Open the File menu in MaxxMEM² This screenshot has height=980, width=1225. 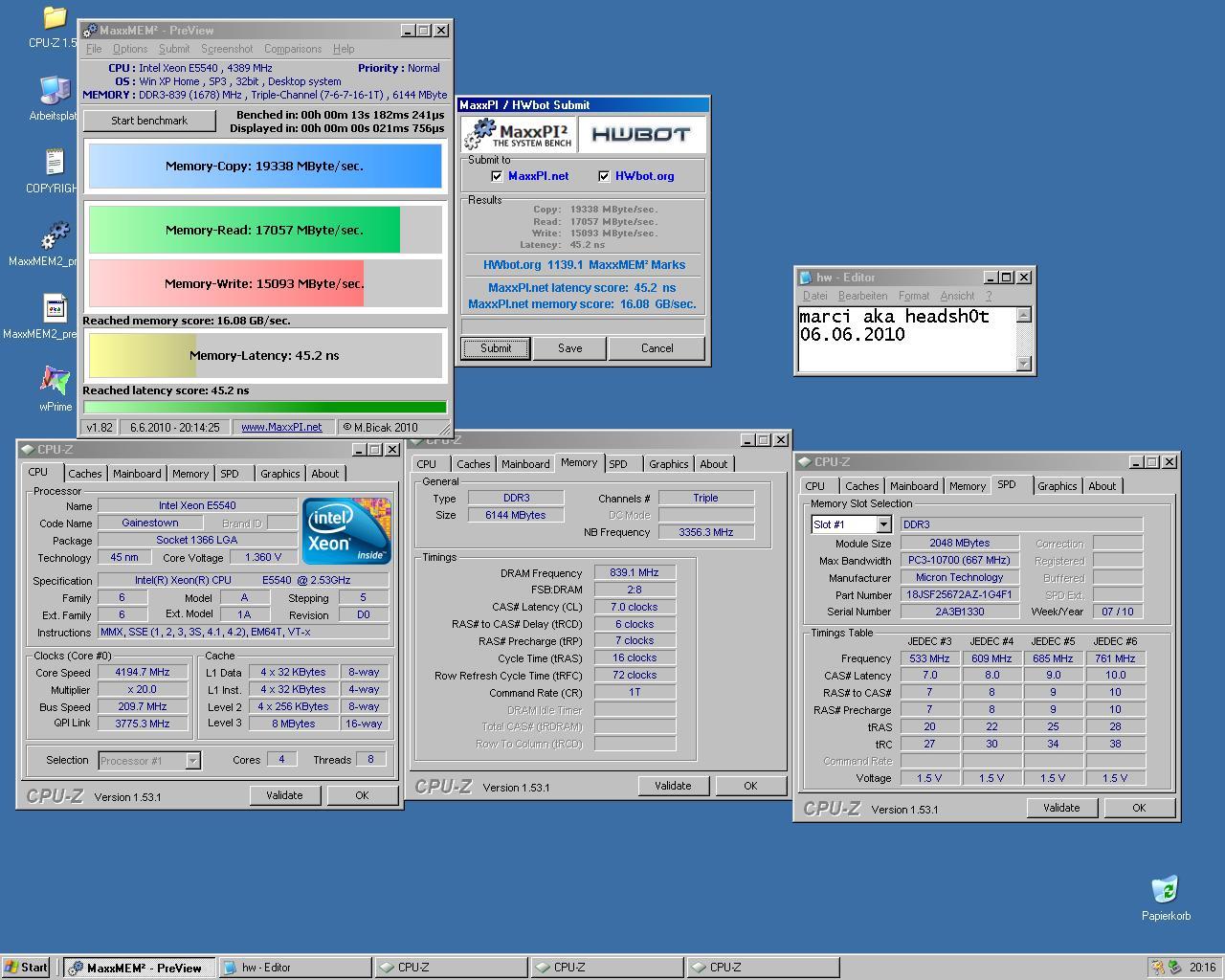(94, 49)
